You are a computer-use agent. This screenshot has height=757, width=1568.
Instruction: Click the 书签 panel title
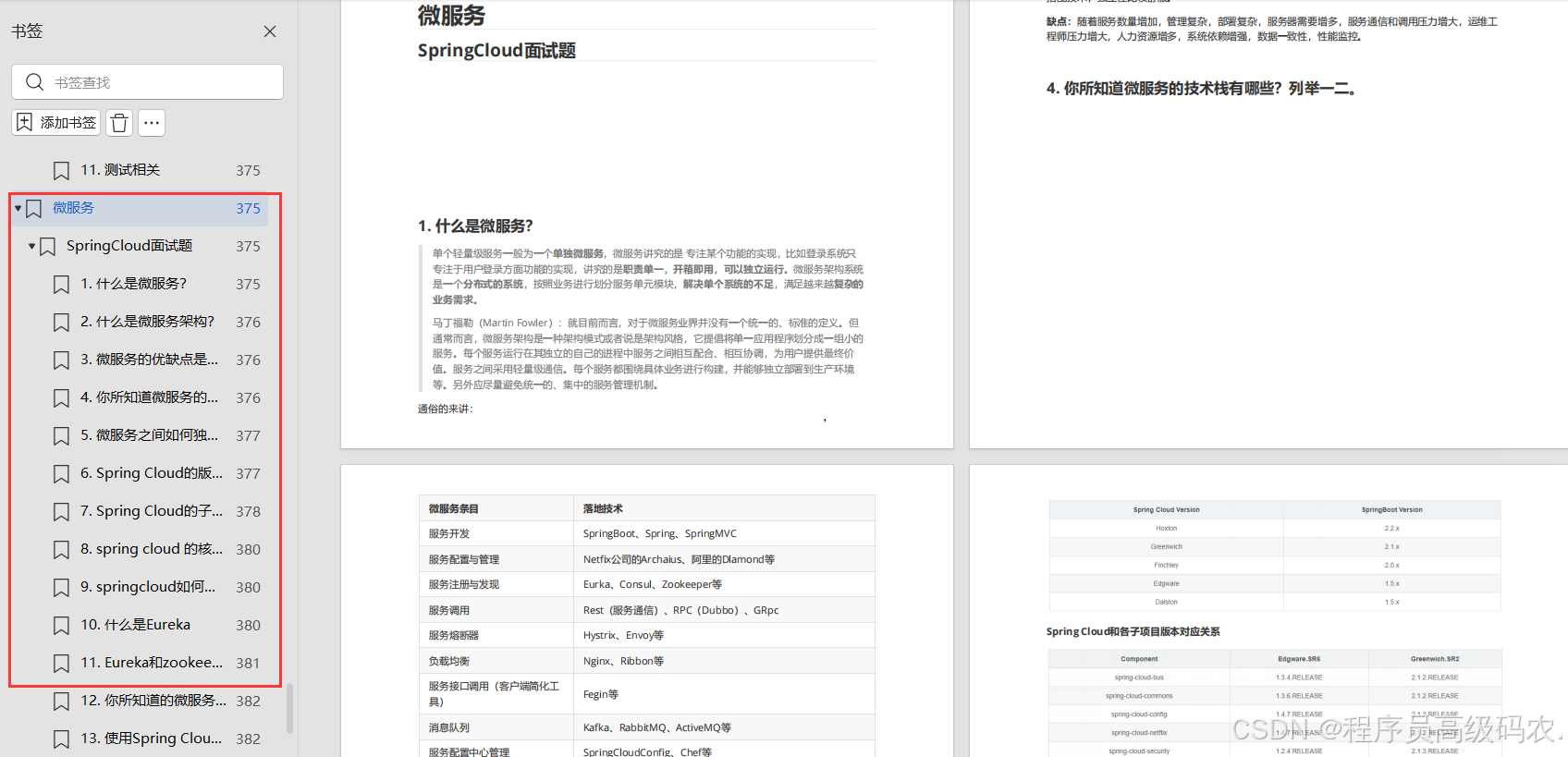point(27,31)
